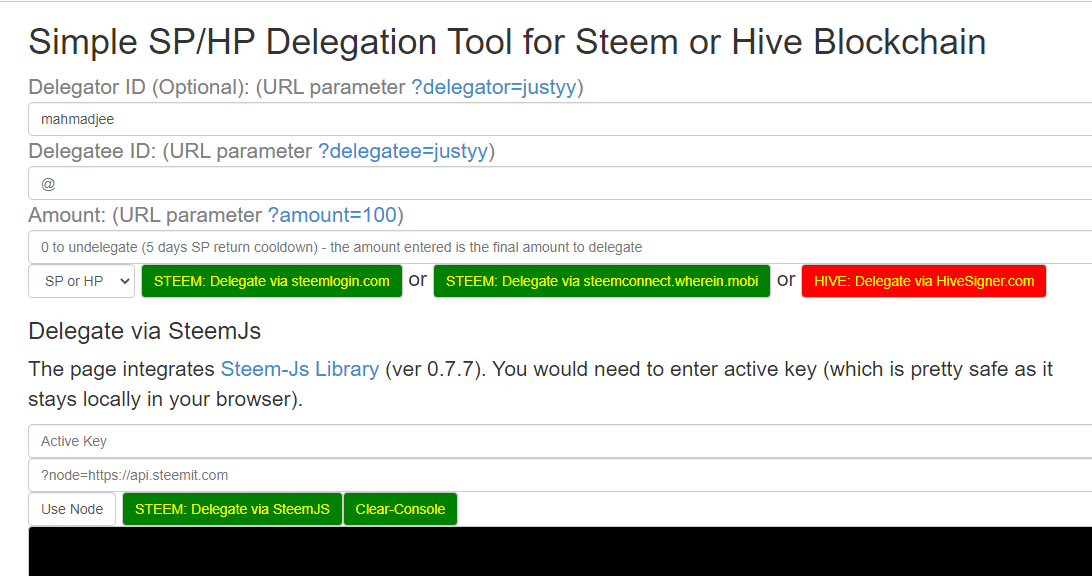Click HIVE: Delegate via HiveSigner.com button
Viewport: 1092px width, 576px height.
(924, 281)
